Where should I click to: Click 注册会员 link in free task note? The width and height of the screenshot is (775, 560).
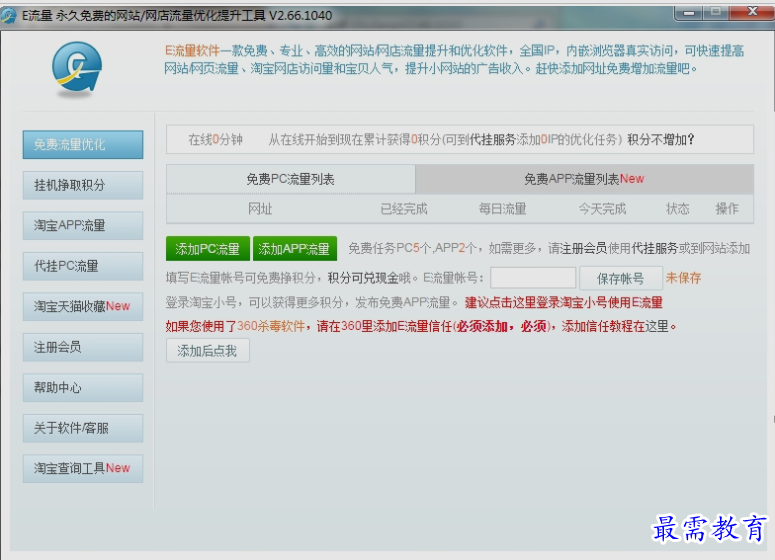[584, 248]
